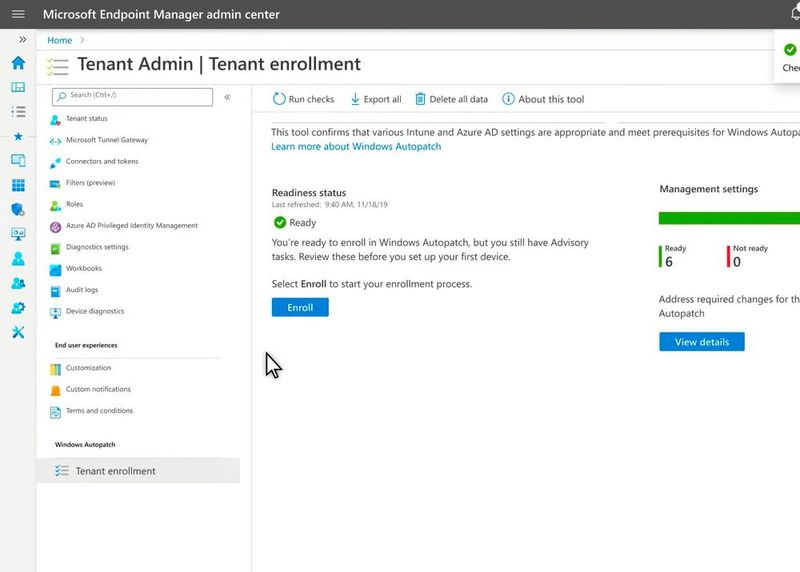Click the Home icon in left rail

(18, 63)
